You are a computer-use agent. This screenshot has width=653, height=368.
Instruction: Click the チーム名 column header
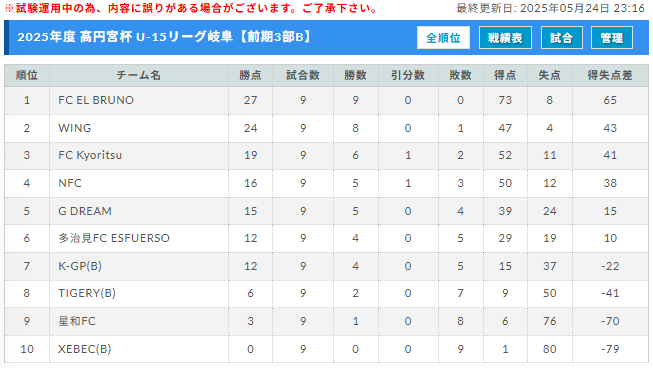tap(139, 75)
